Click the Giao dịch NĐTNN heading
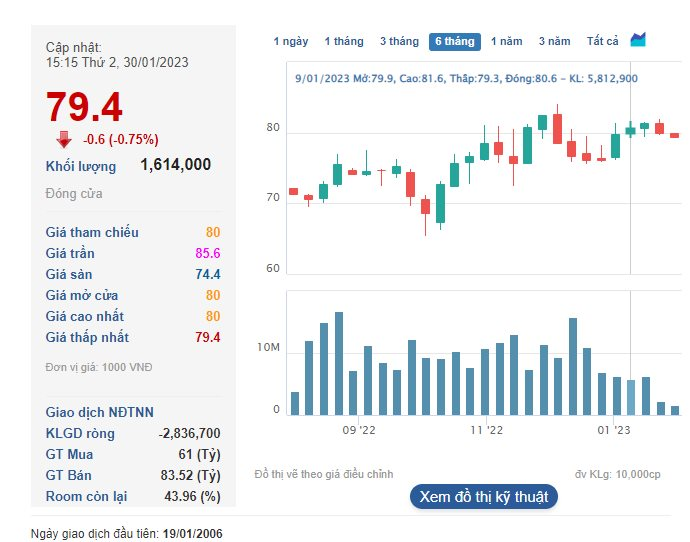 (99, 412)
